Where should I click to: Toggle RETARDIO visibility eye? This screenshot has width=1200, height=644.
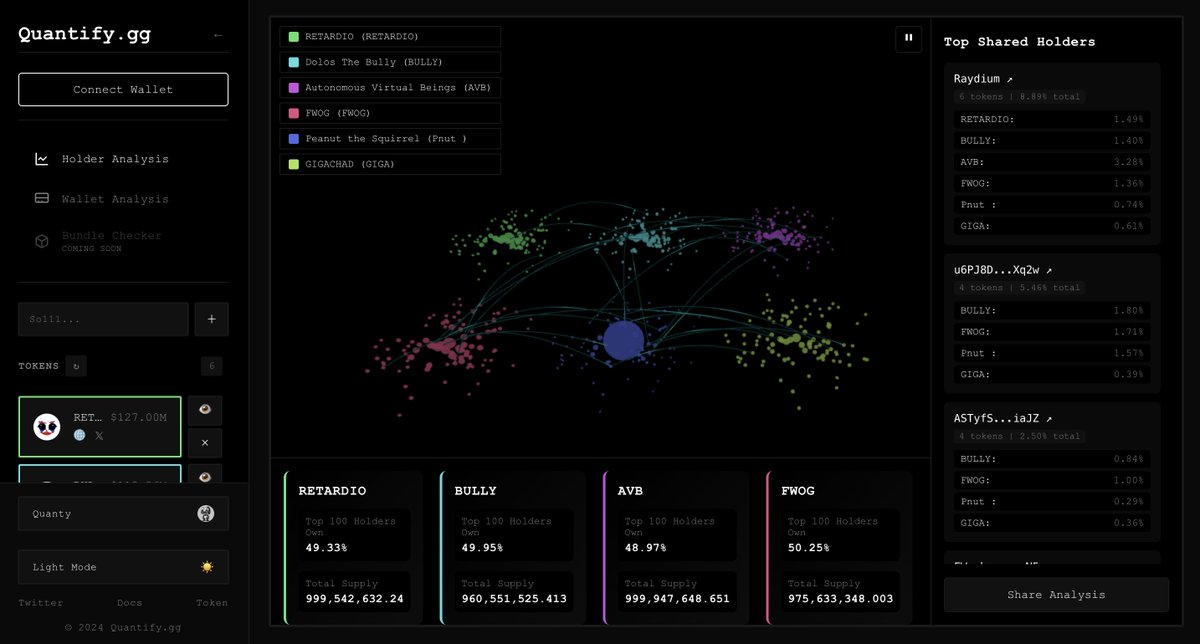coord(205,410)
